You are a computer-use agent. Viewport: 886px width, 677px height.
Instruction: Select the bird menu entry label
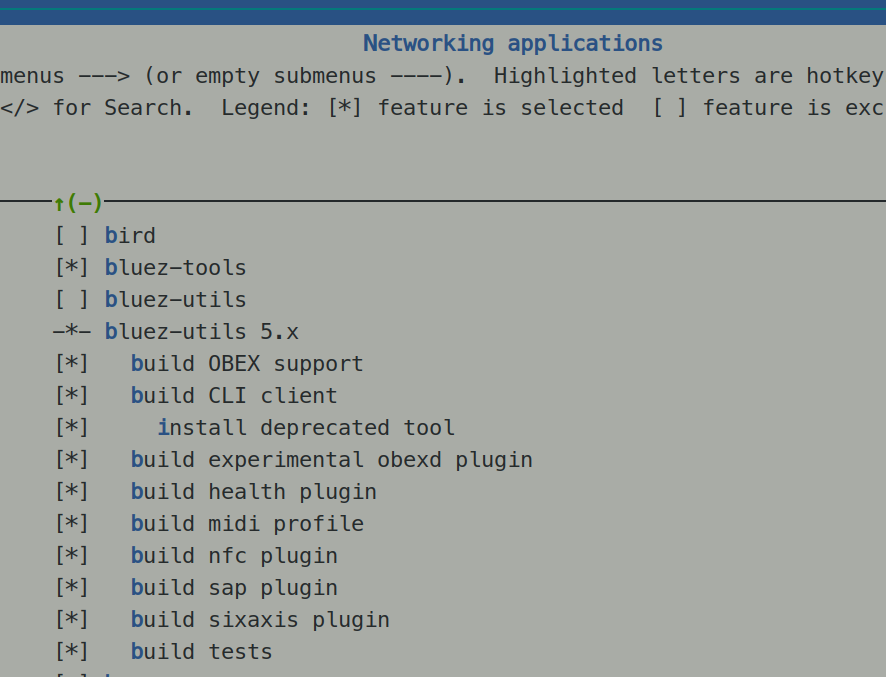coord(130,236)
